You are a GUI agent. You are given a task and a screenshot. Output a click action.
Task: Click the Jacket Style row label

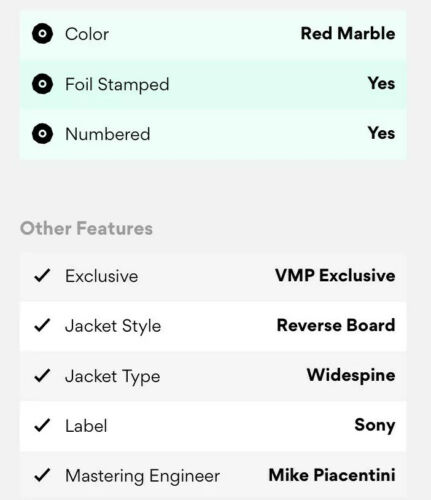pos(113,326)
